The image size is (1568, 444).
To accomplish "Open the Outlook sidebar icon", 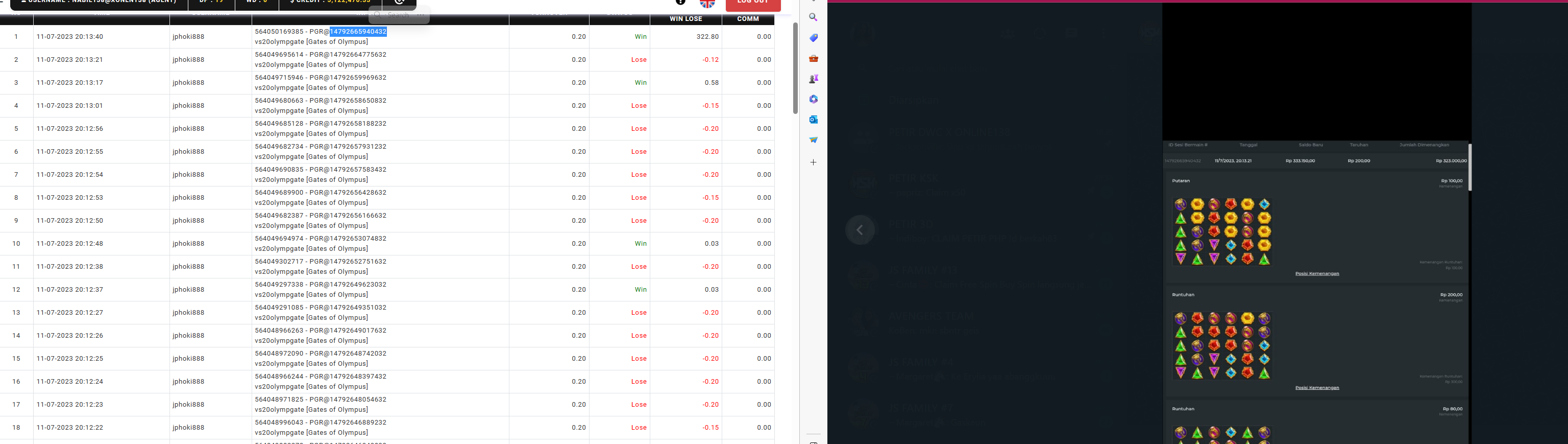I will 813,120.
